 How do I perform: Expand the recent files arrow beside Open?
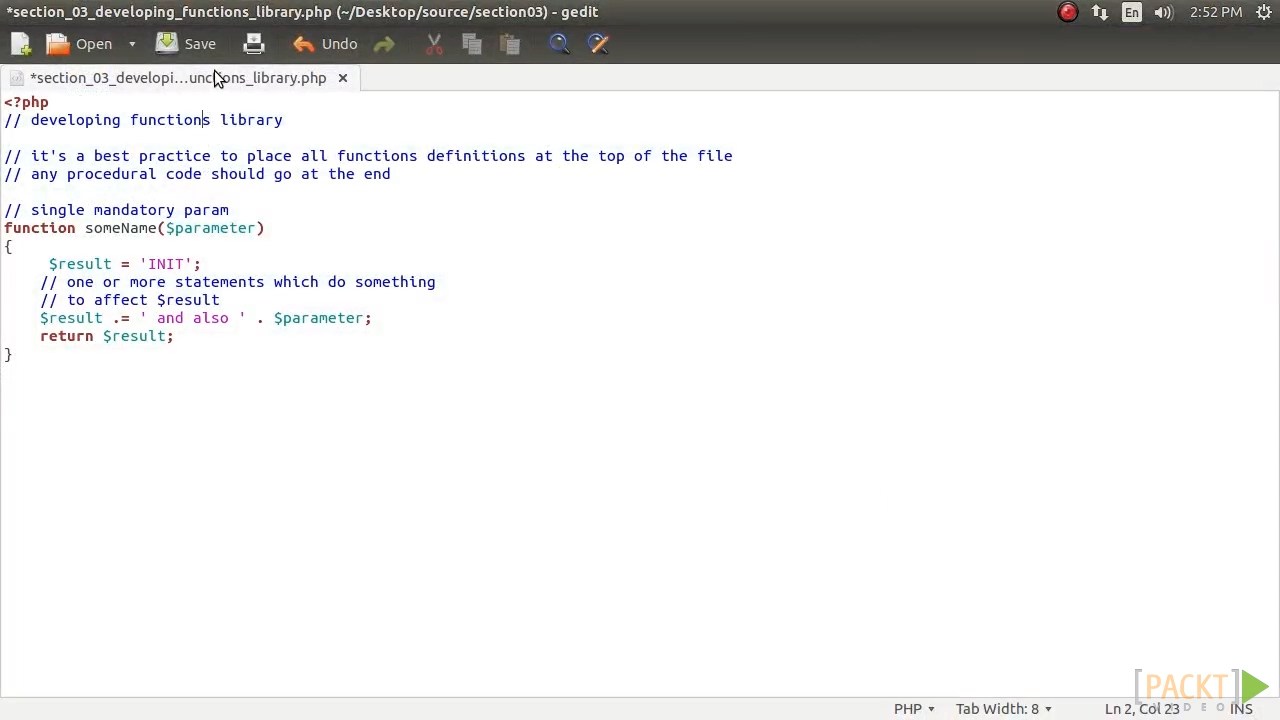point(131,44)
